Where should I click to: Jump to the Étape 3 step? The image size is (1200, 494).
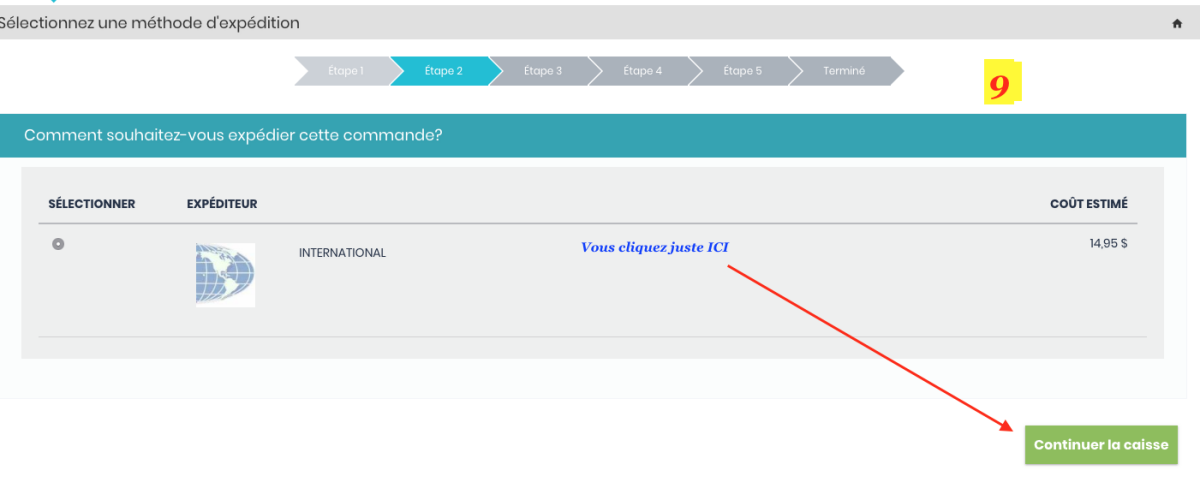click(x=542, y=71)
